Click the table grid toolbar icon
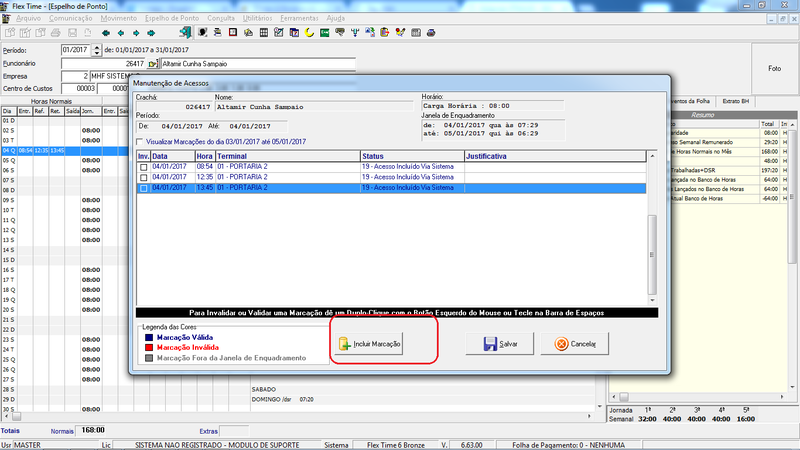Screen dimensions: 800x450 (264, 33)
